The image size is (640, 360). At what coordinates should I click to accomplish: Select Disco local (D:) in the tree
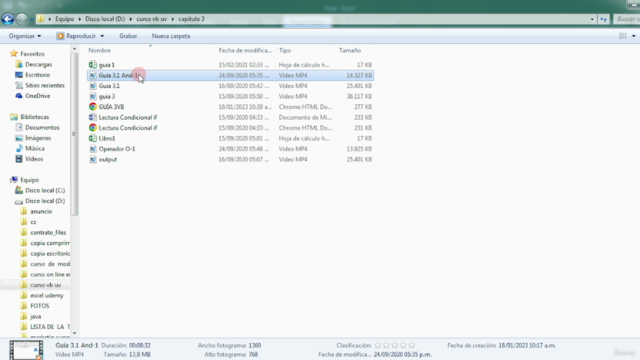45,201
